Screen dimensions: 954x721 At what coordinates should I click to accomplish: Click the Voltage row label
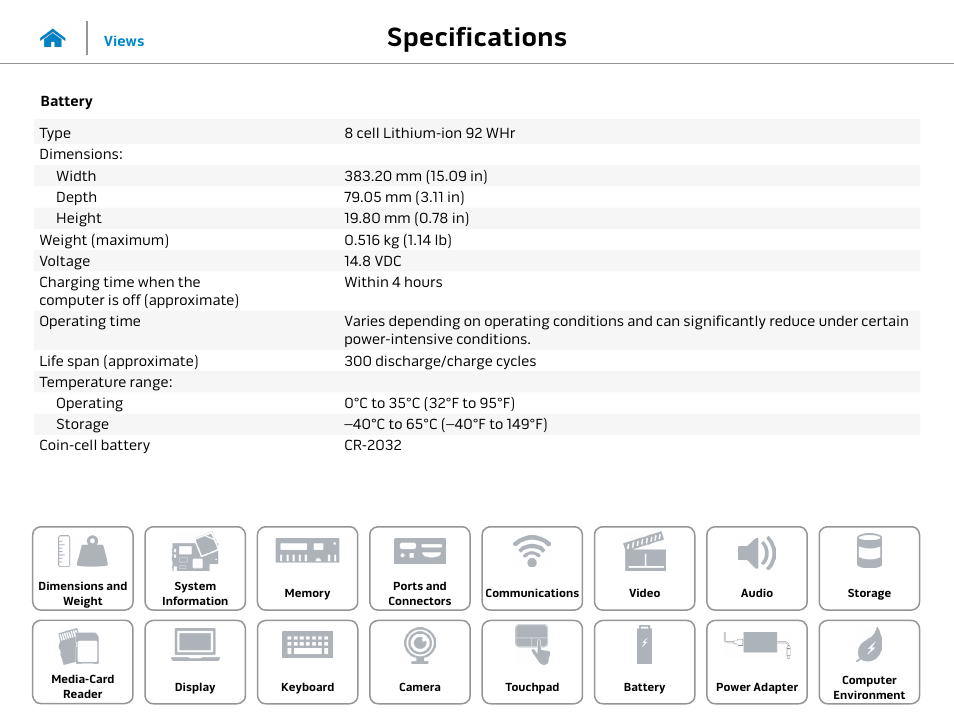click(x=64, y=261)
